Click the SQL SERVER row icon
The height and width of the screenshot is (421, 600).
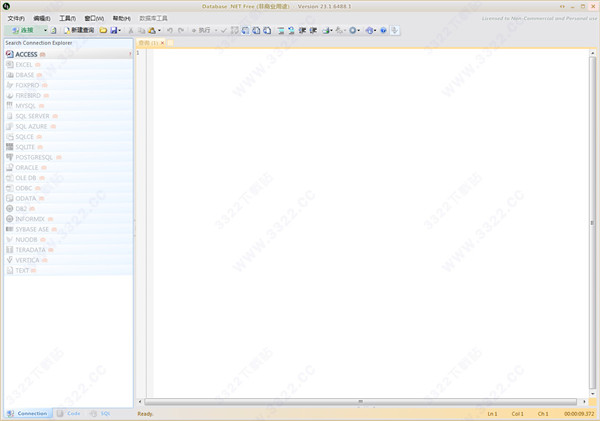click(x=10, y=116)
